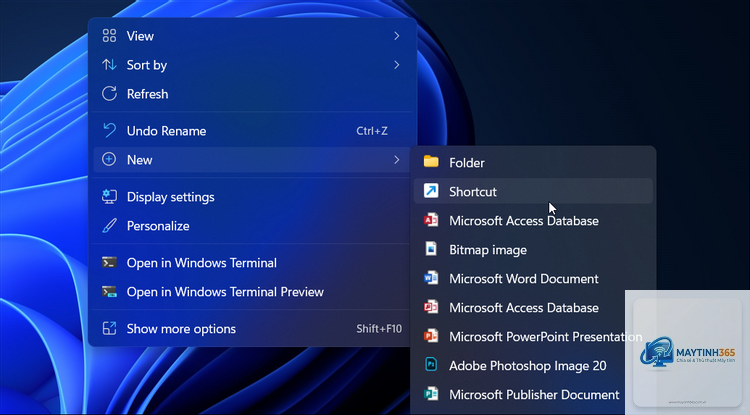
Task: Select Open in Windows Terminal Preview
Action: point(252,292)
